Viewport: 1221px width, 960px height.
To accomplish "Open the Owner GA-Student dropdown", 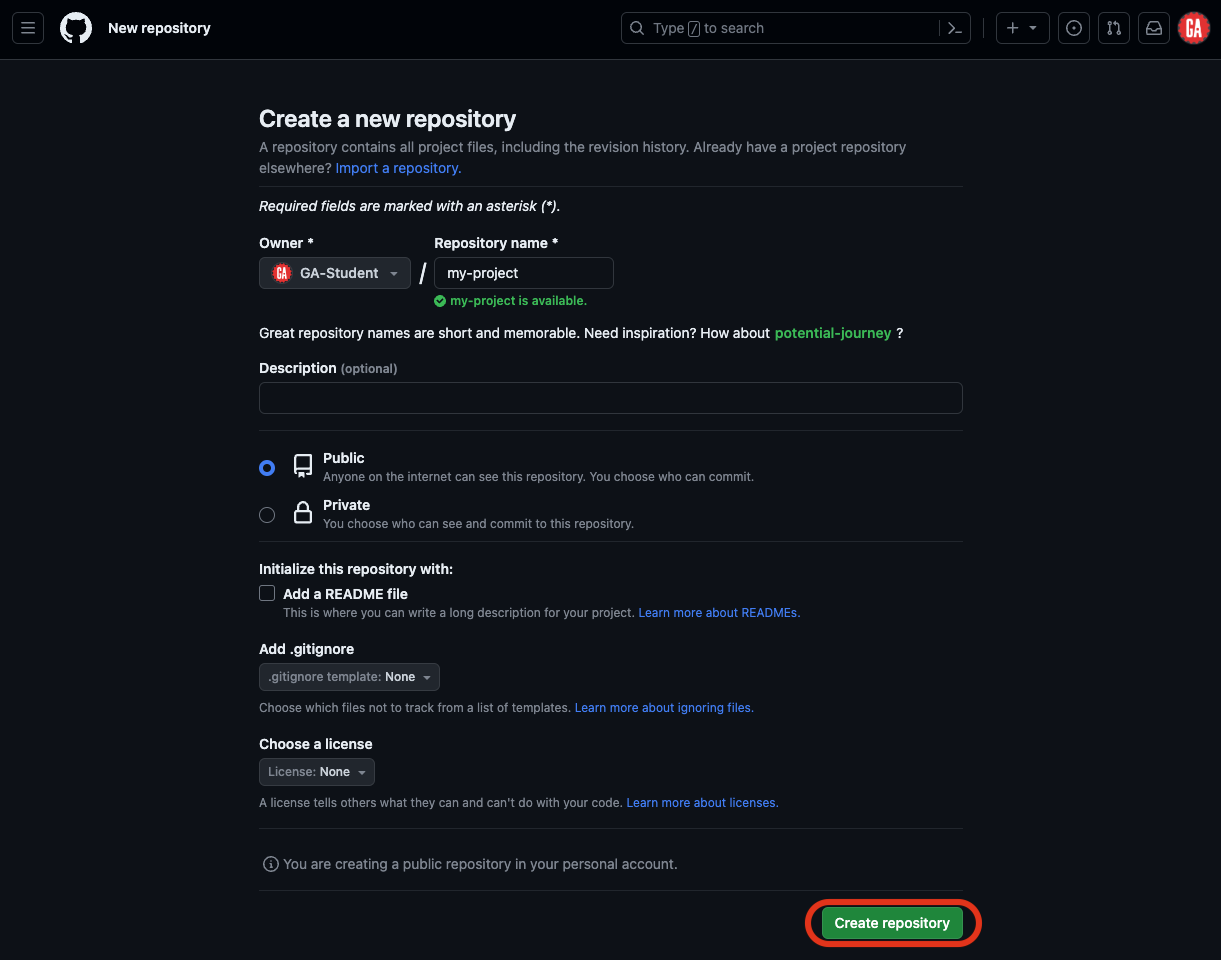I will coord(334,272).
